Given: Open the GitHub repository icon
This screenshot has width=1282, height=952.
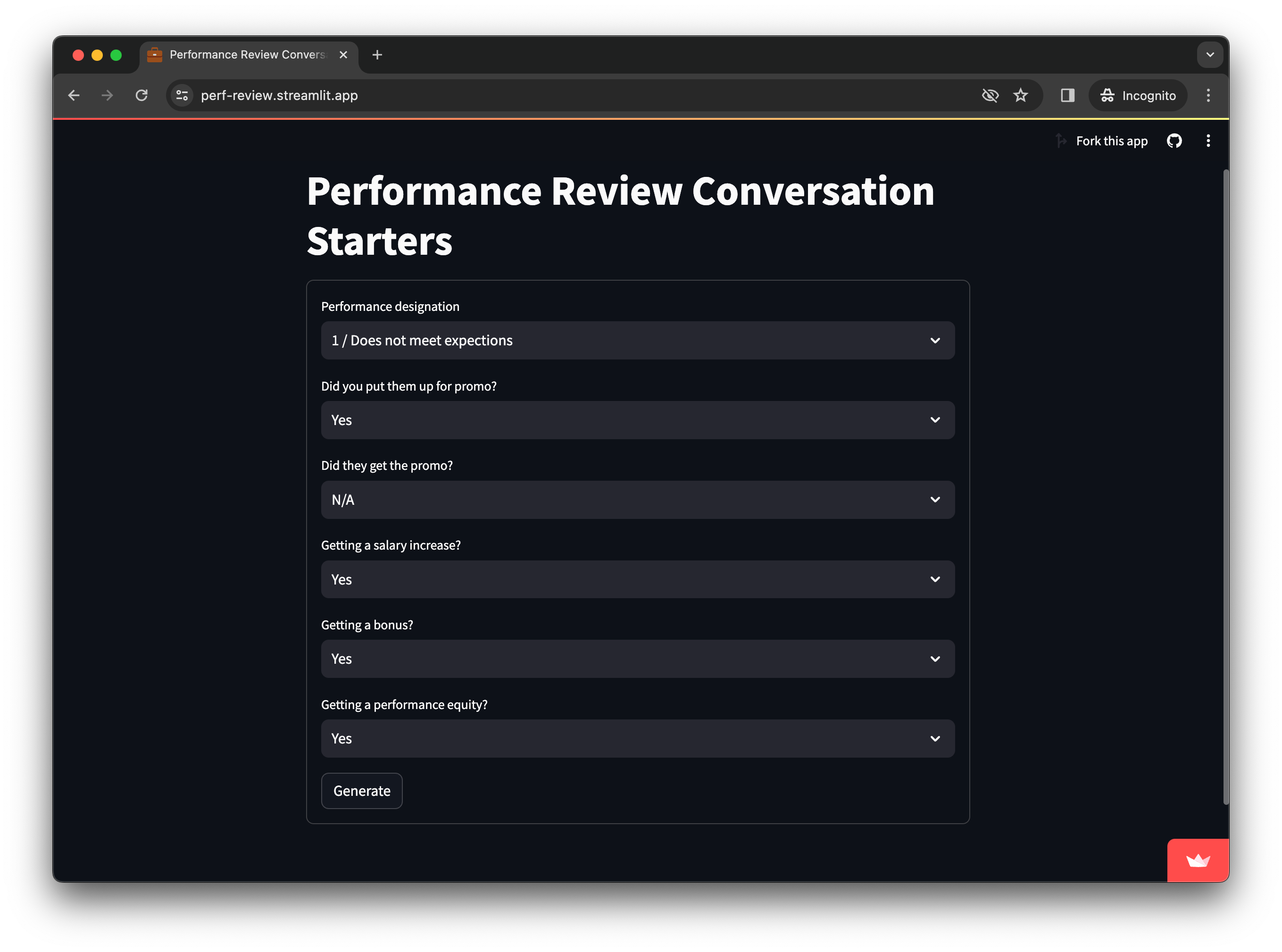Looking at the screenshot, I should (x=1174, y=141).
